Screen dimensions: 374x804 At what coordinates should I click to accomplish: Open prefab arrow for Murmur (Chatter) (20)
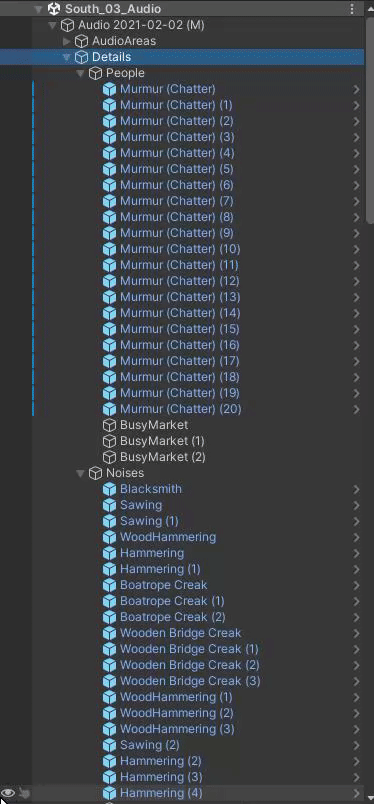tap(357, 409)
